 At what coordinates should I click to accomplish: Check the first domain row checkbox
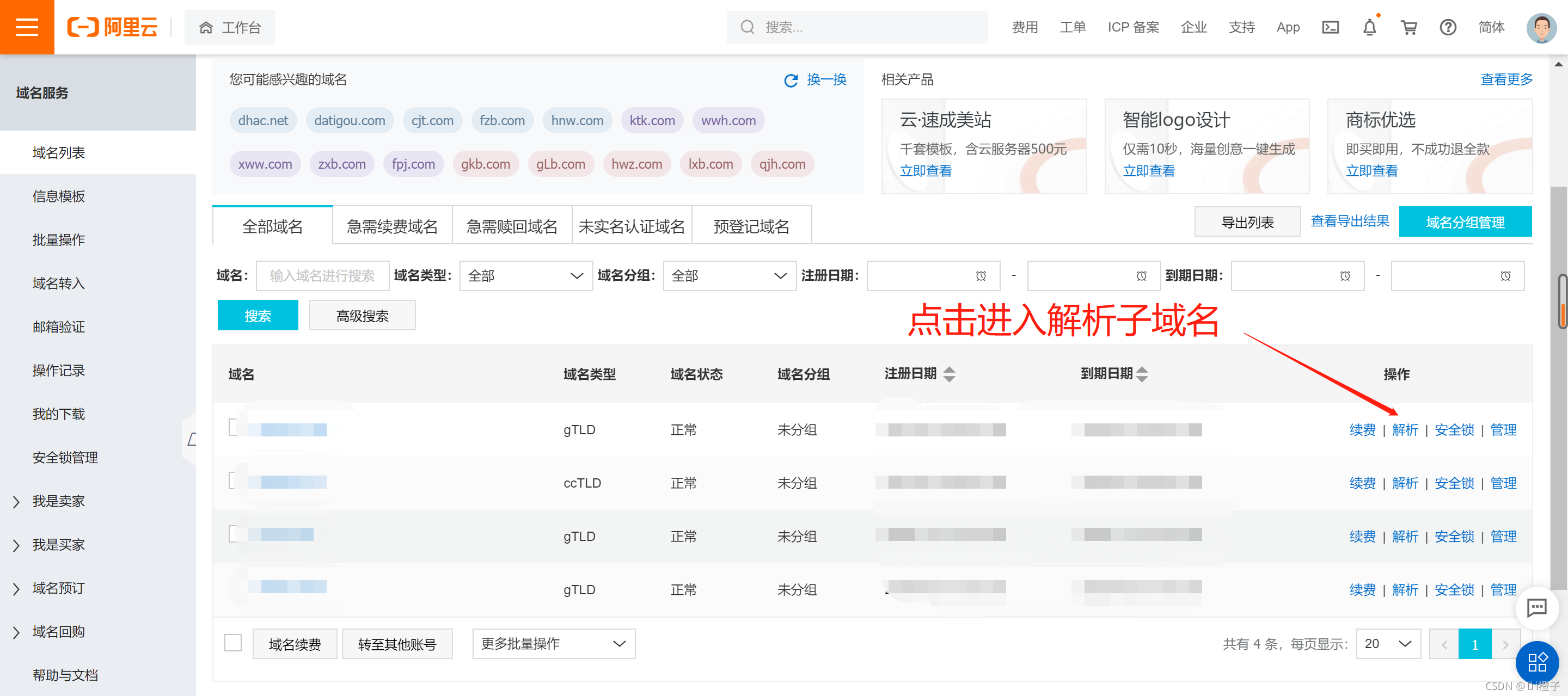point(233,427)
